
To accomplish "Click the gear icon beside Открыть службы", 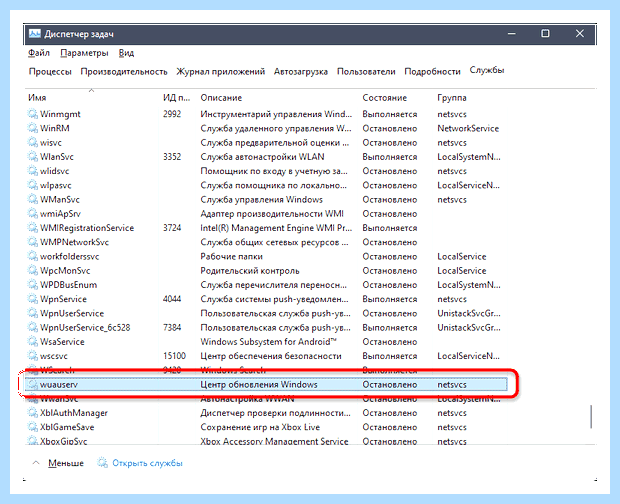I will (x=102, y=463).
